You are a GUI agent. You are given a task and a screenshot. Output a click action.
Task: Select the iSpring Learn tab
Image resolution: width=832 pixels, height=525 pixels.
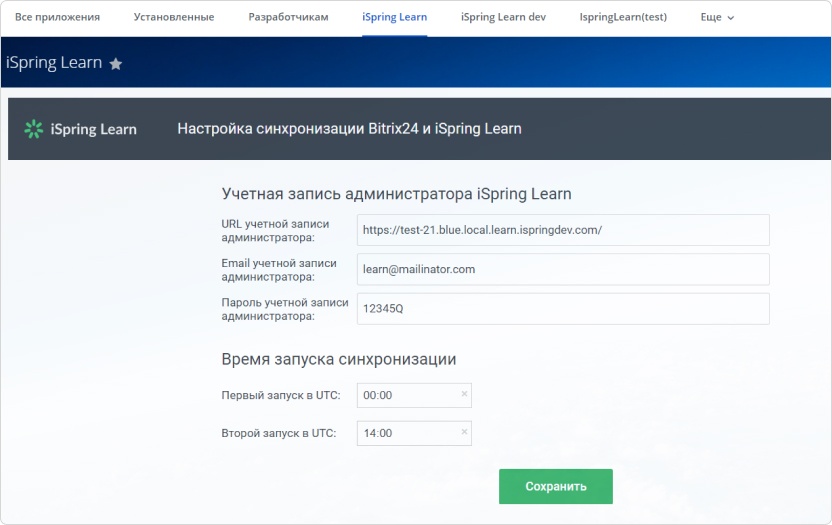coord(394,17)
